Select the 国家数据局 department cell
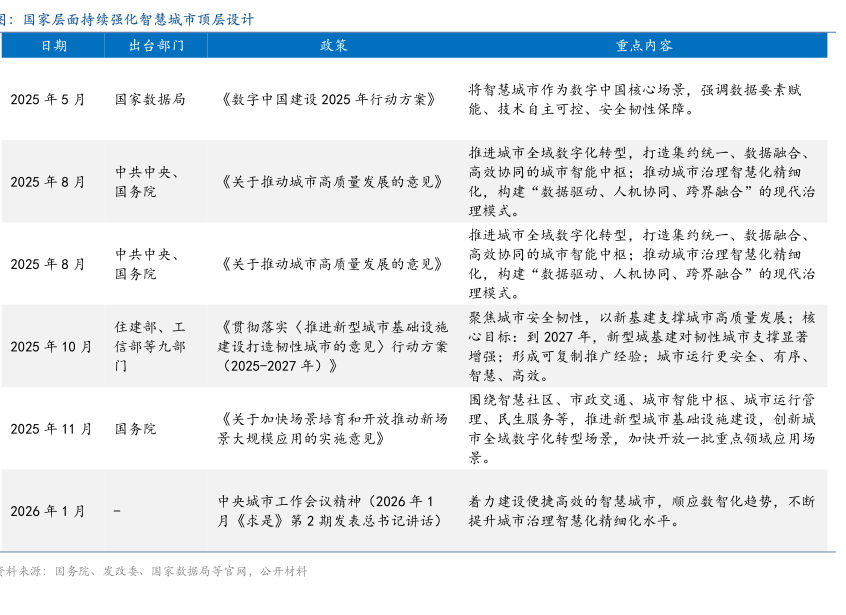Image resolution: width=846 pixels, height=615 pixels. pyautogui.click(x=150, y=100)
